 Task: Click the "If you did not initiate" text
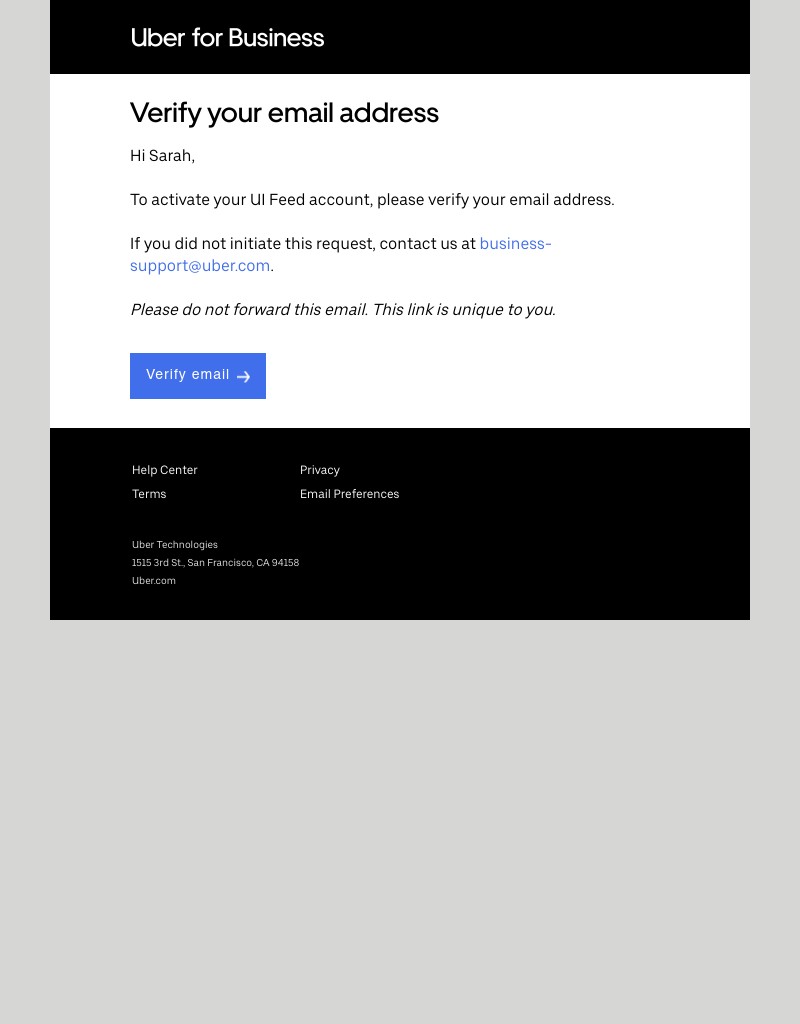tap(302, 244)
